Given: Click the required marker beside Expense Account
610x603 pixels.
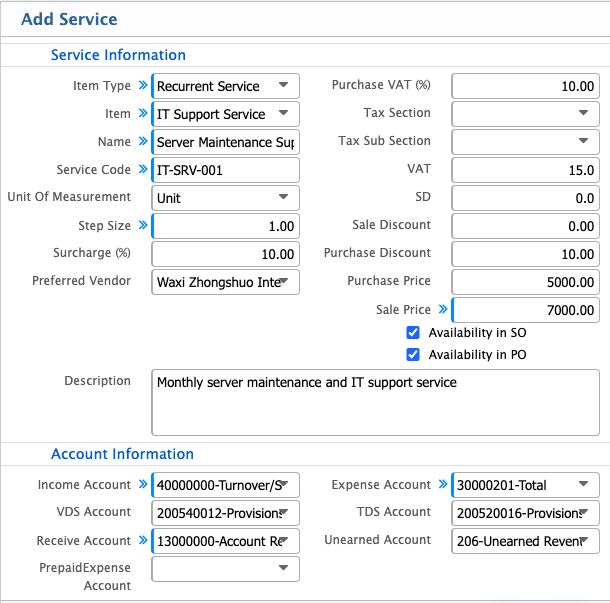Looking at the screenshot, I should (443, 484).
